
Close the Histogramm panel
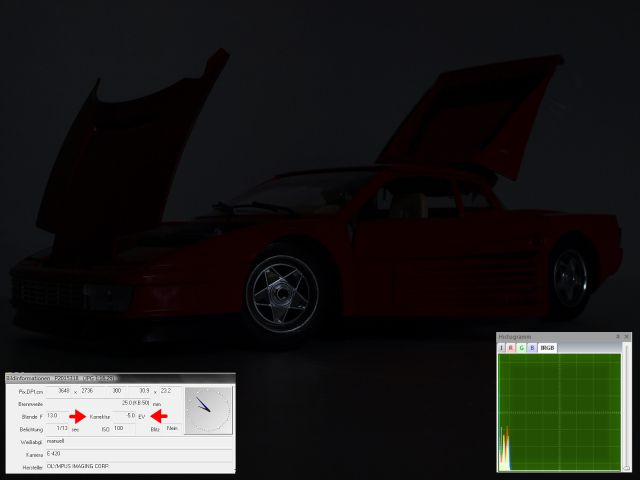click(629, 337)
